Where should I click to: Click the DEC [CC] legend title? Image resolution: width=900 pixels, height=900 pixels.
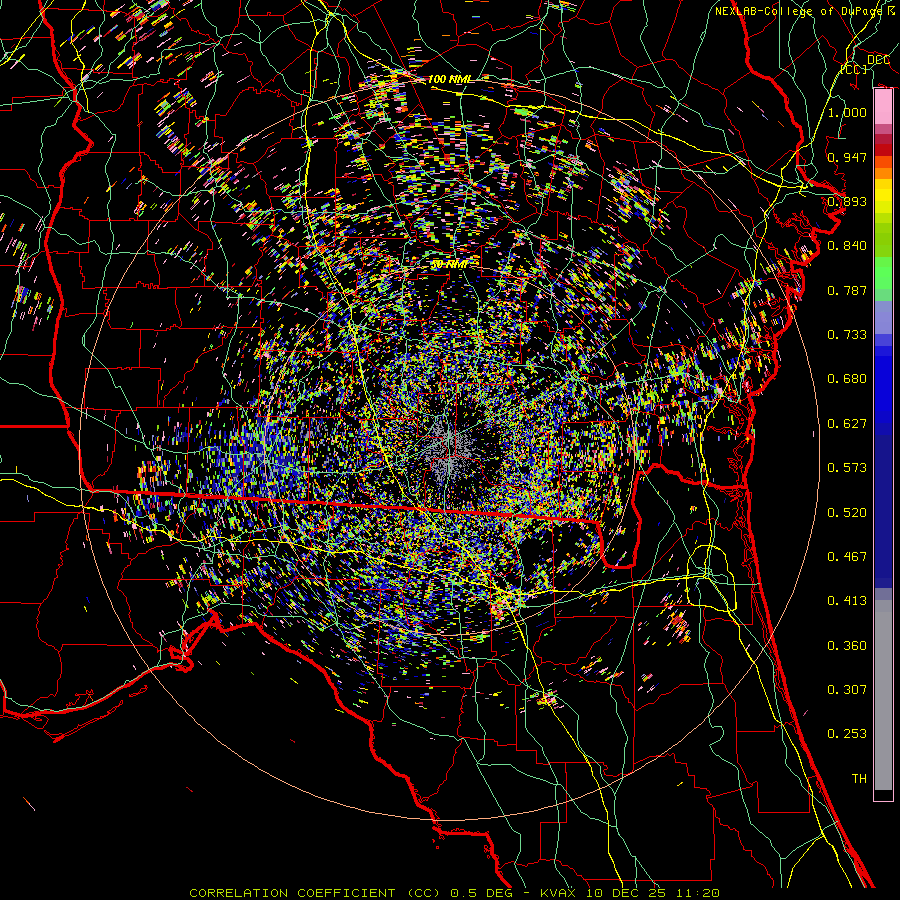(x=866, y=64)
